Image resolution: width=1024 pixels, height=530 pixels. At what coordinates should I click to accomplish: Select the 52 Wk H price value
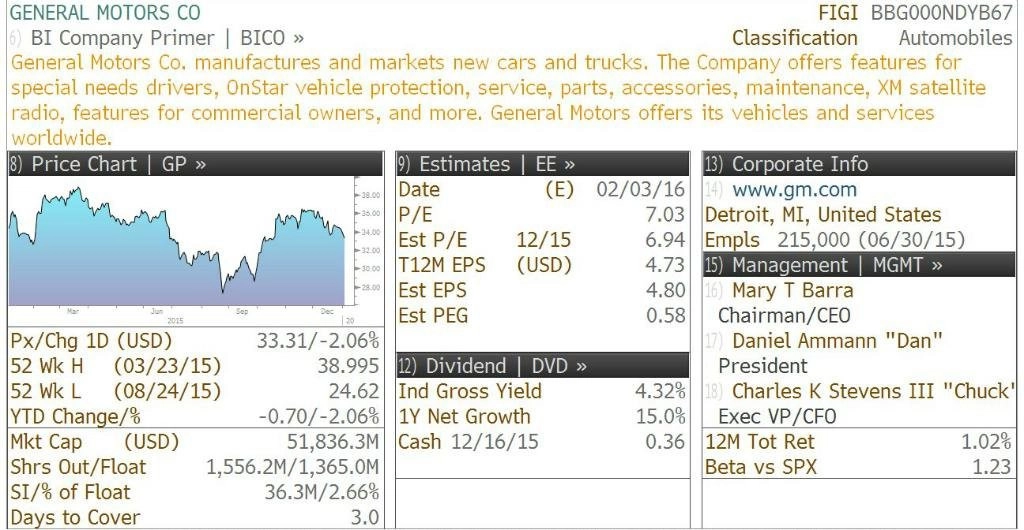[348, 366]
